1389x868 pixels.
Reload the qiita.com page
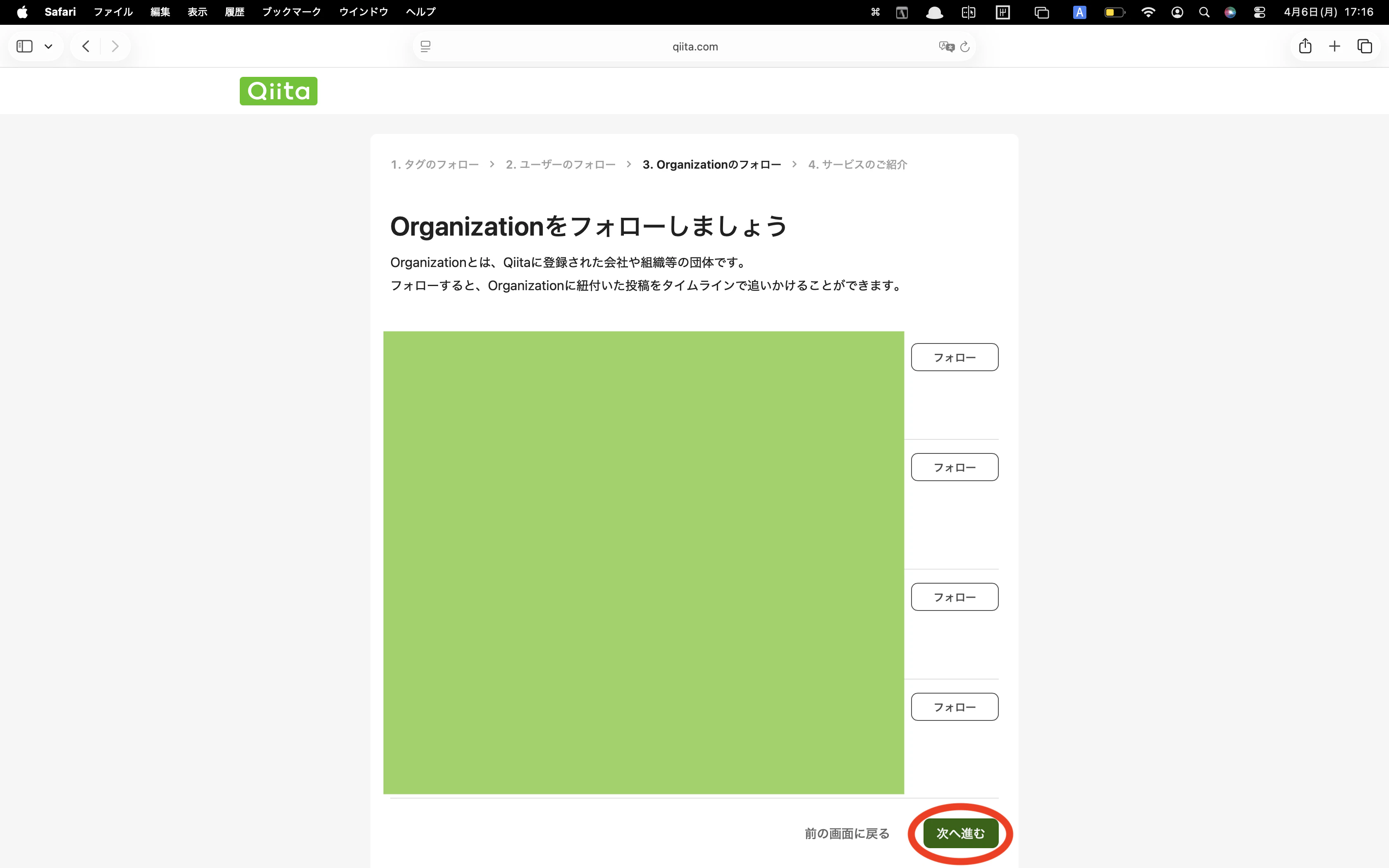tap(965, 46)
